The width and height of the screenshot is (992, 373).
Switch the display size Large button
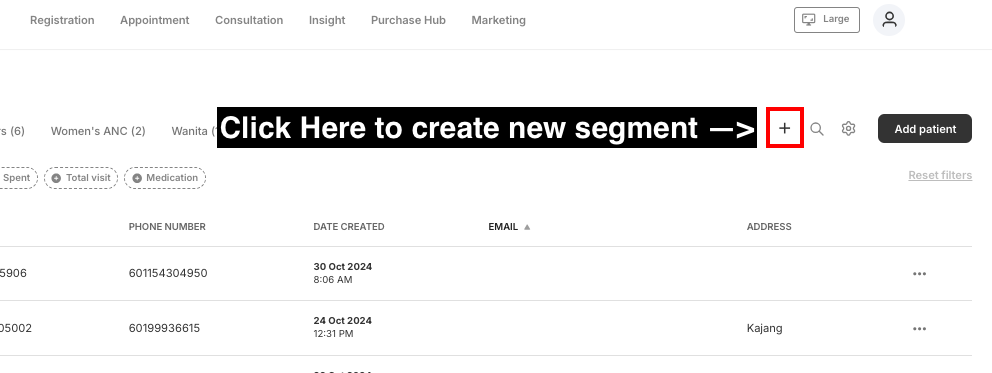(x=827, y=20)
